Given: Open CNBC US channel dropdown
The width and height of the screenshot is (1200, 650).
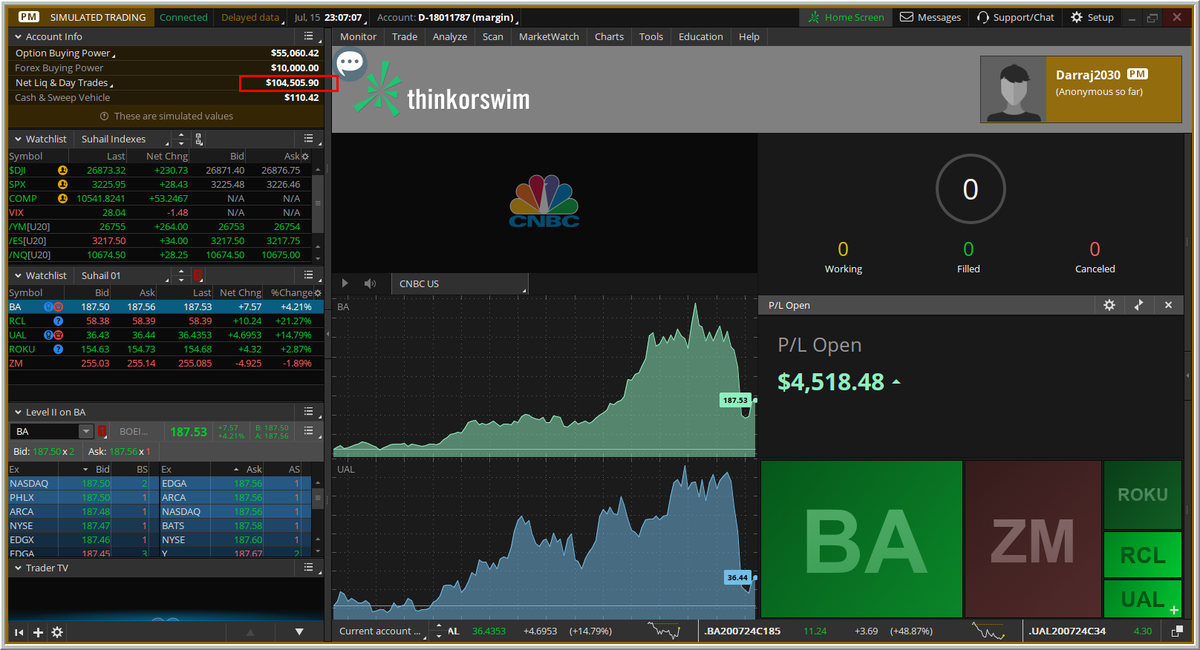Looking at the screenshot, I should point(460,284).
